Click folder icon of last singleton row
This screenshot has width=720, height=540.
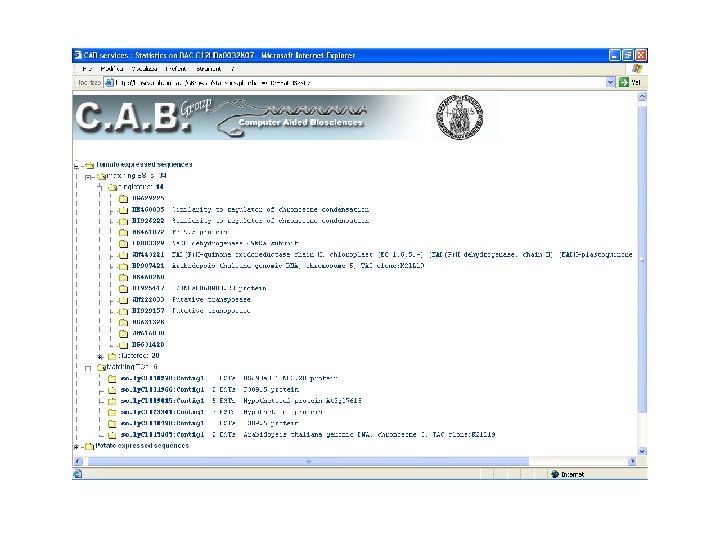click(124, 345)
